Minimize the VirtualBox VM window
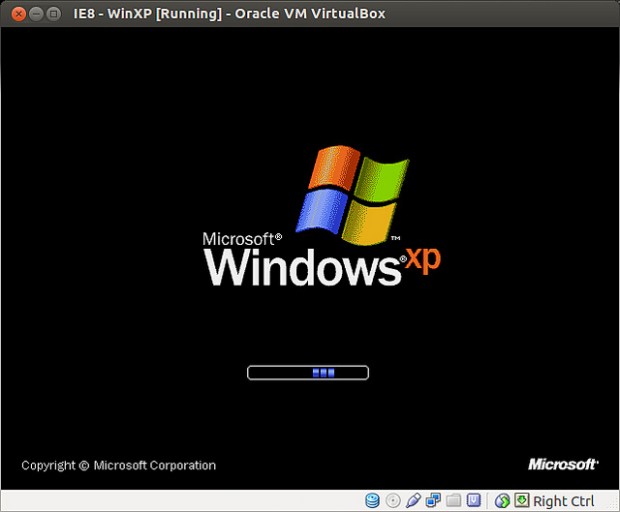Viewport: 620px width, 512px height. tap(36, 14)
